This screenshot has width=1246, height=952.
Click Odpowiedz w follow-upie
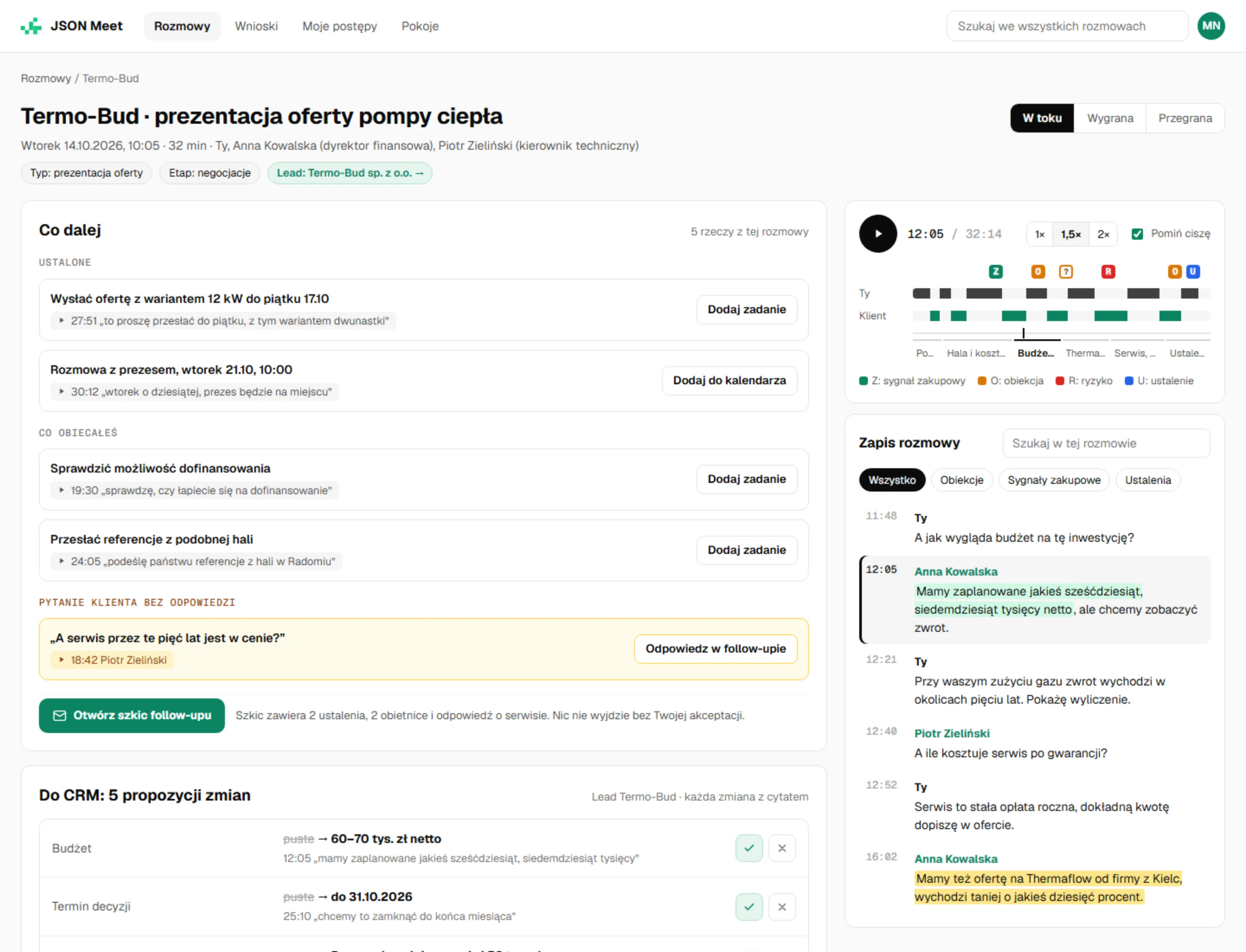point(715,648)
